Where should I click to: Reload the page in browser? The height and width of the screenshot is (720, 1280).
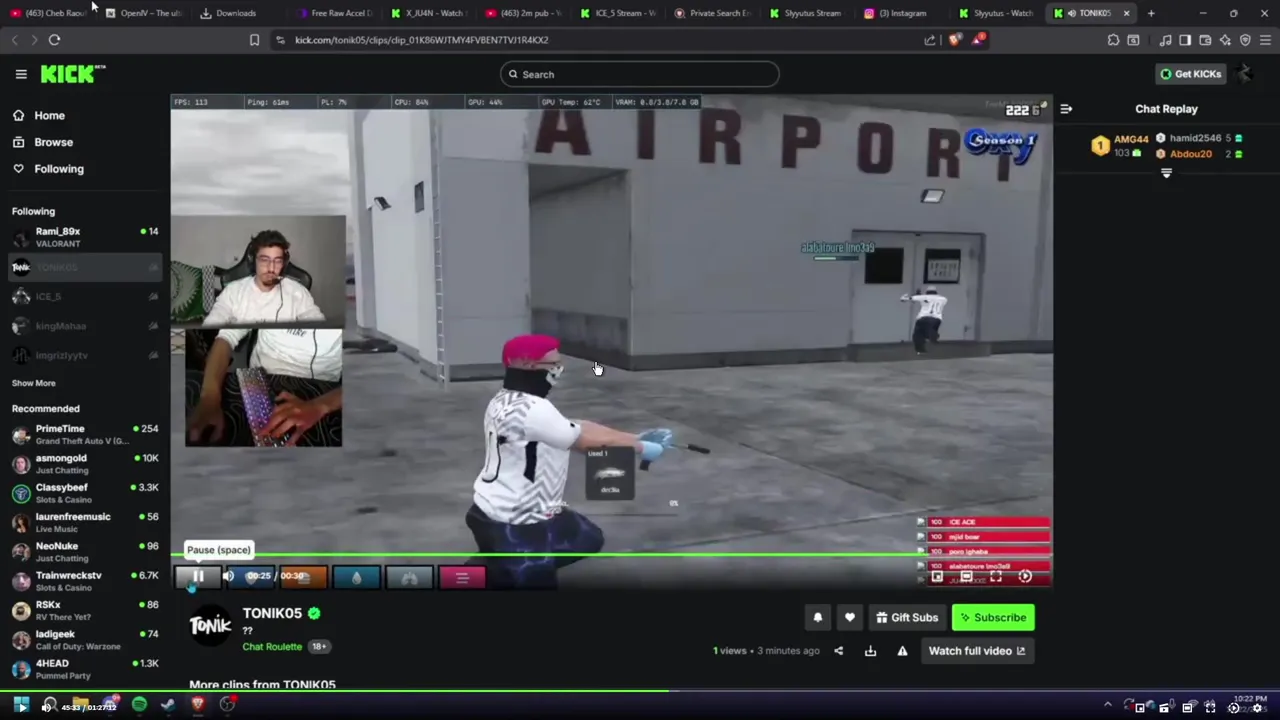pyautogui.click(x=54, y=40)
